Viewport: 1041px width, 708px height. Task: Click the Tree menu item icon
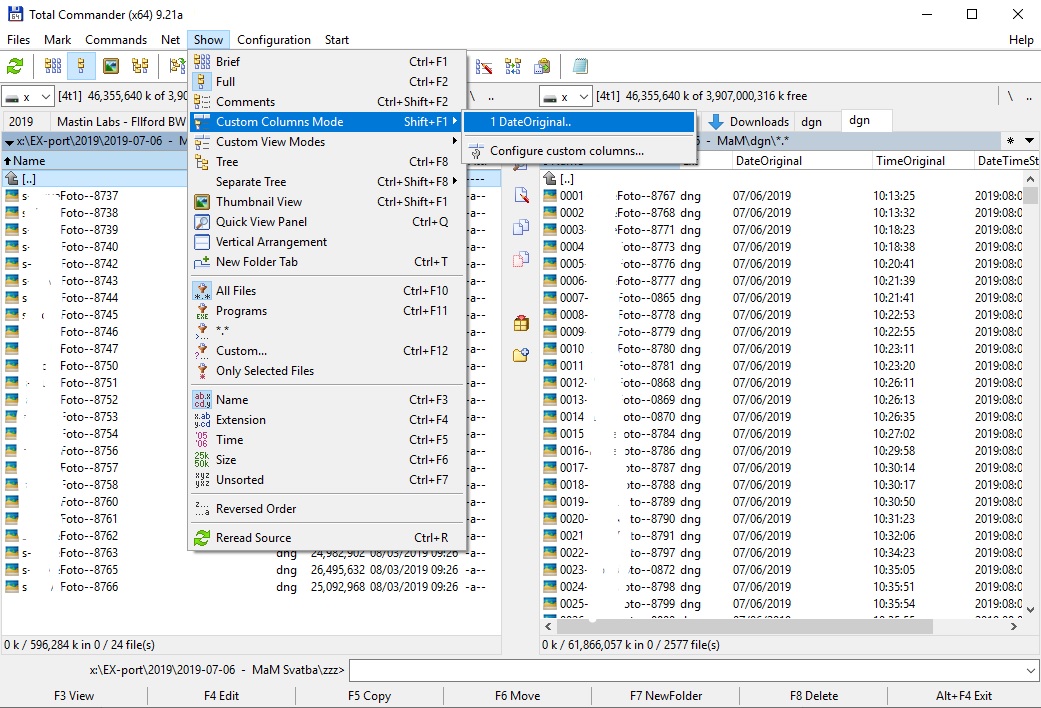point(202,162)
